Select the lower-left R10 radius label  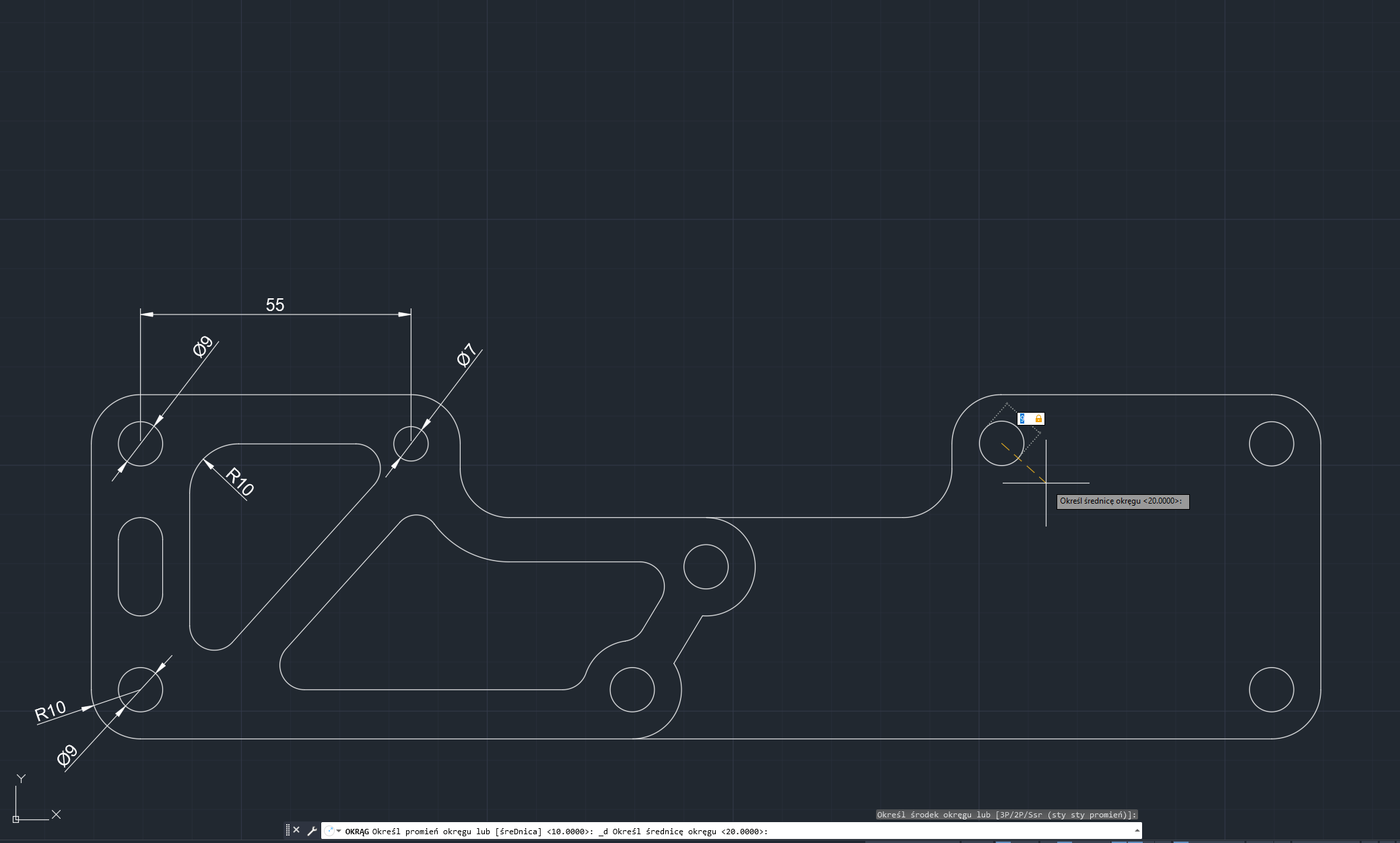point(51,710)
